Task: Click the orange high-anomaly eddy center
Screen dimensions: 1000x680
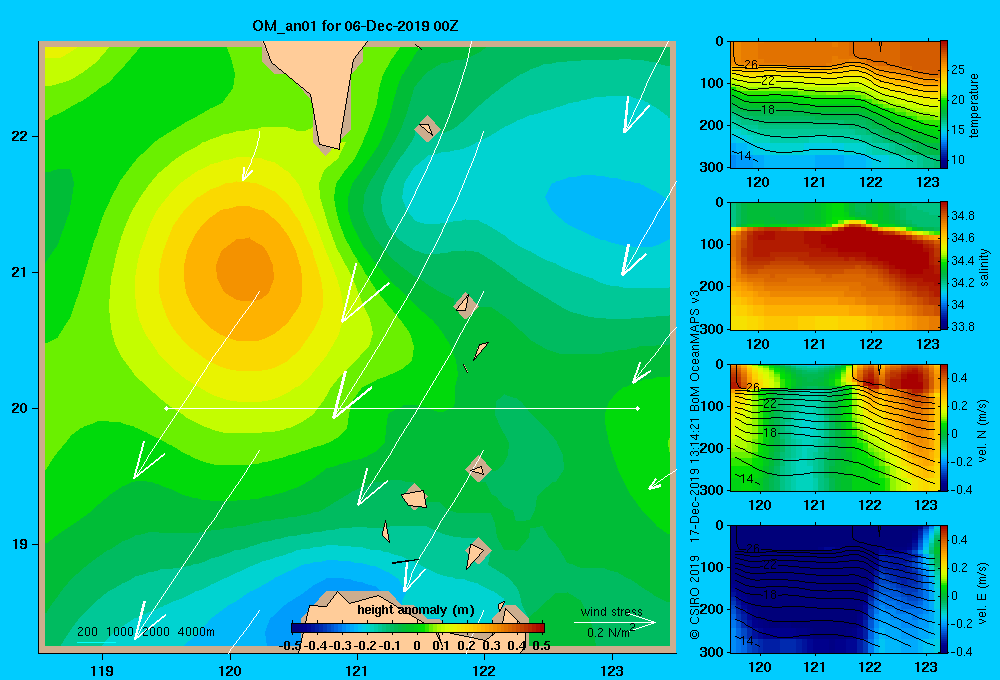Action: pos(245,269)
